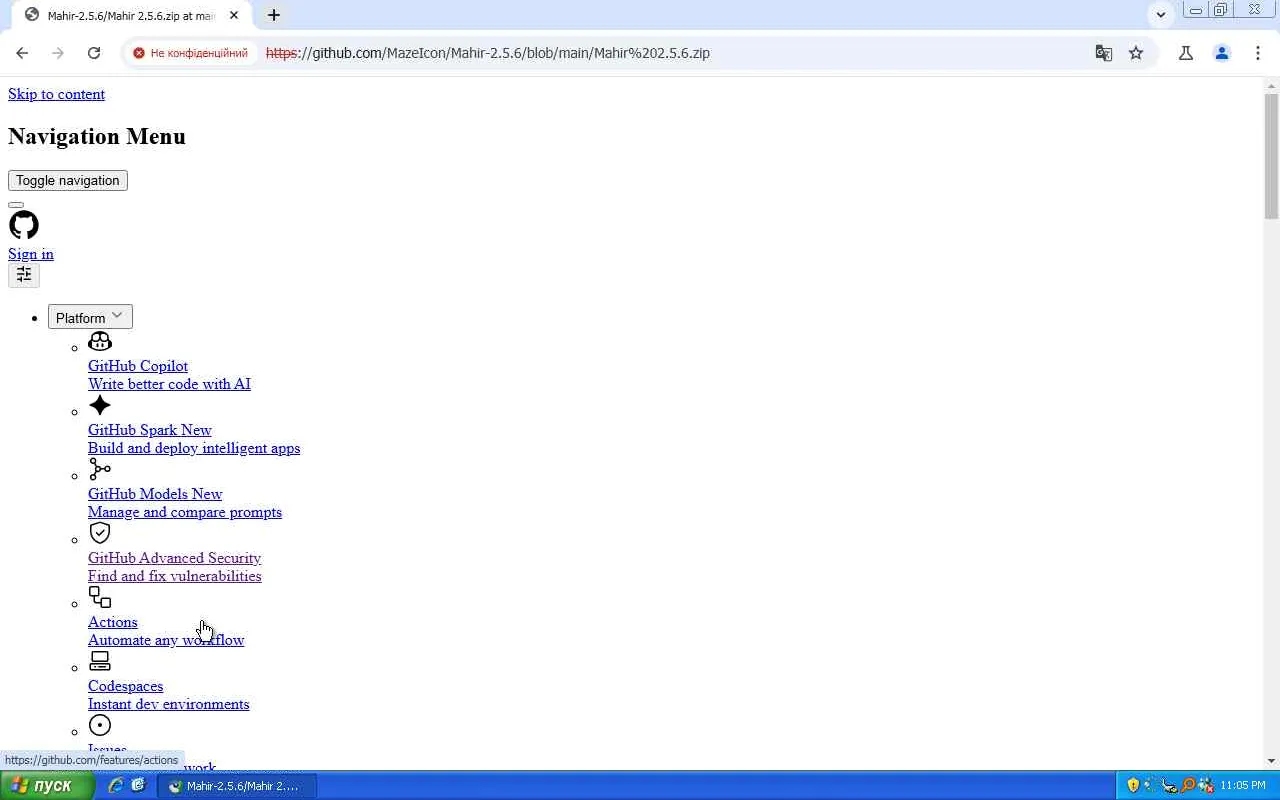Click the small empty button above GitHub logo
Screen dimensions: 1280x800
tap(16, 205)
